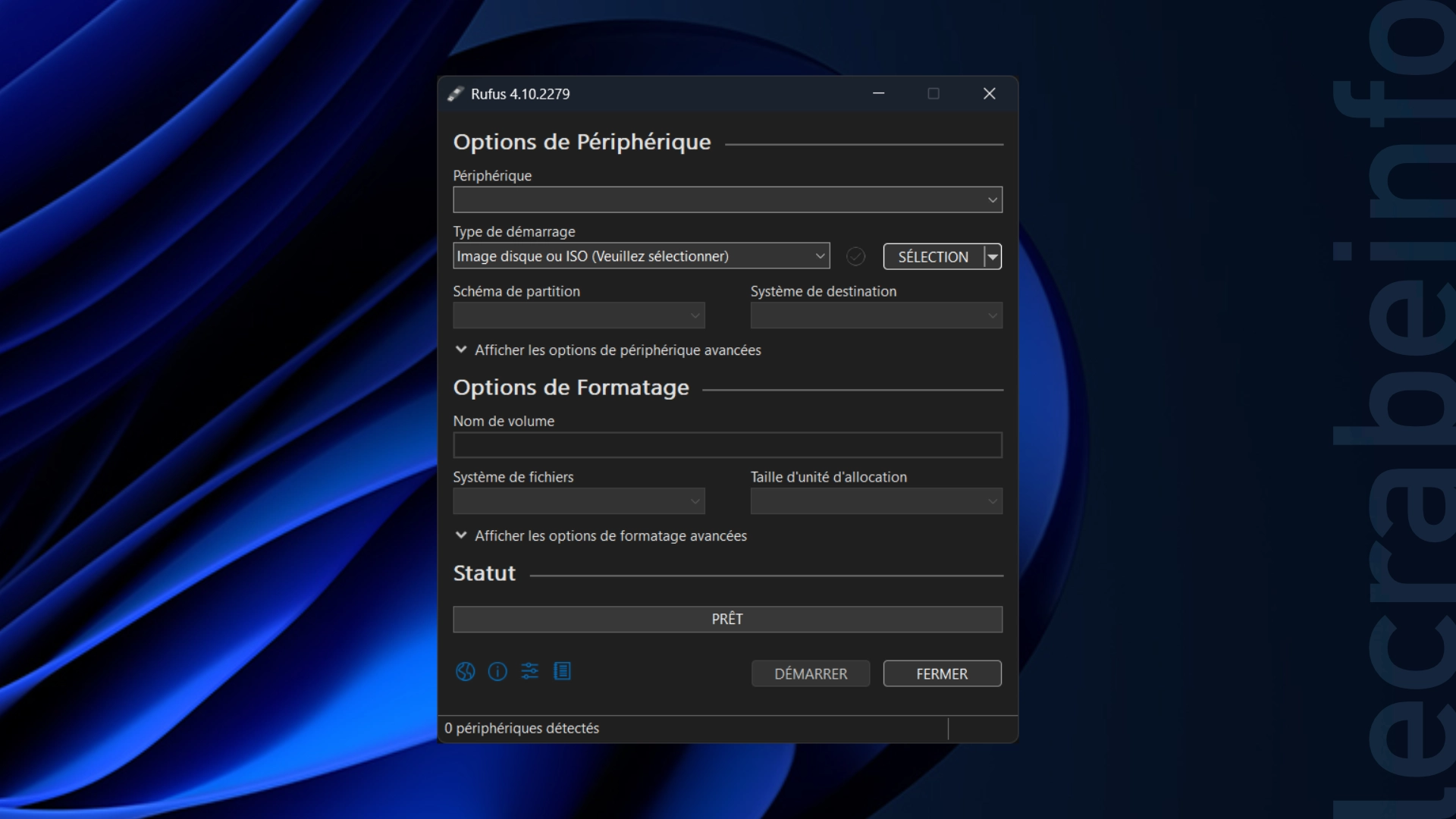Viewport: 1456px width, 819px height.
Task: Show the log window icon
Action: click(x=562, y=671)
